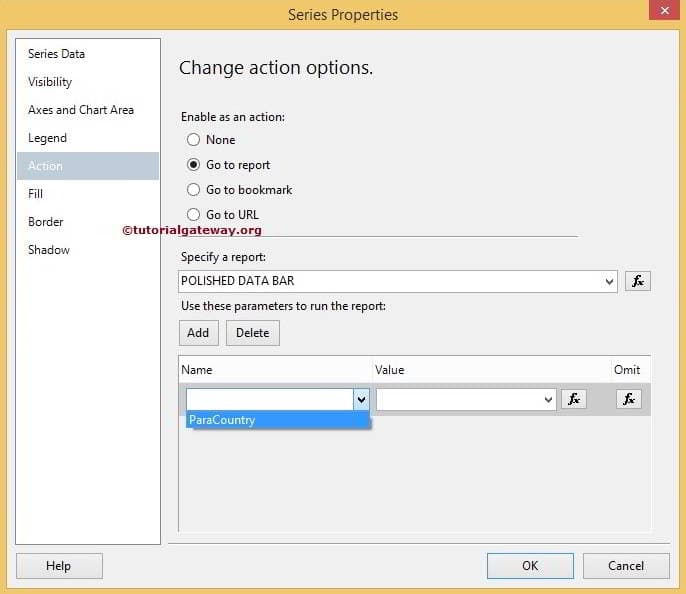Viewport: 686px width, 594px height.
Task: Open expression editor for parameter Value
Action: coord(574,399)
